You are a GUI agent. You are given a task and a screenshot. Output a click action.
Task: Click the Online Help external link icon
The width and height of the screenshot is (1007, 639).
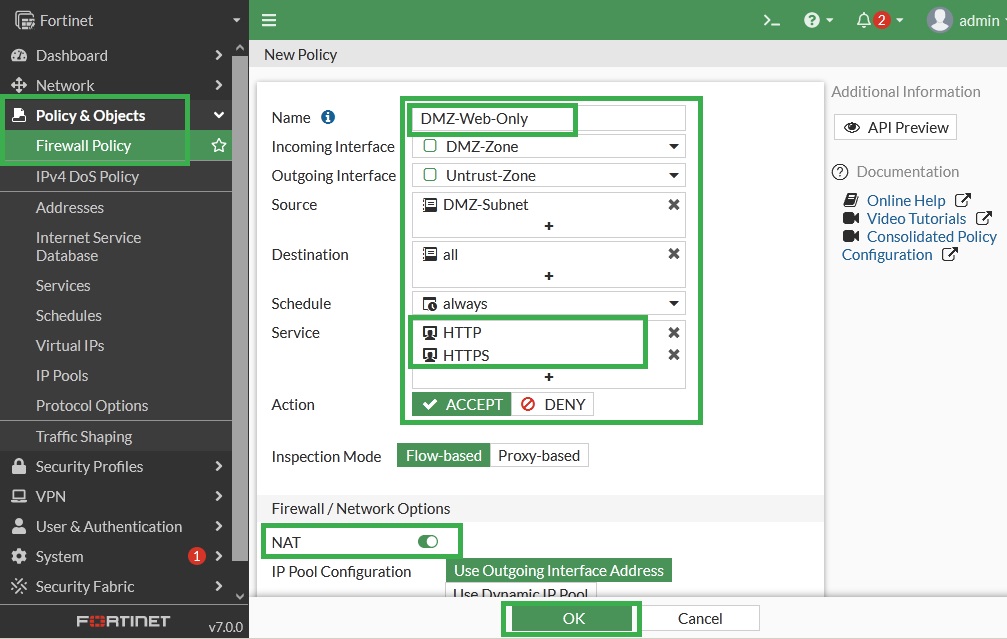(x=962, y=200)
